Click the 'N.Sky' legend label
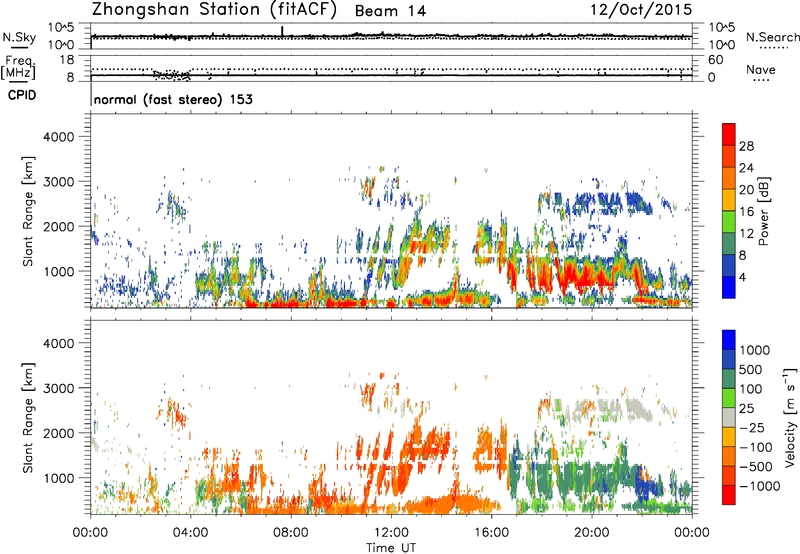This screenshot has height=554, width=800. pyautogui.click(x=19, y=37)
